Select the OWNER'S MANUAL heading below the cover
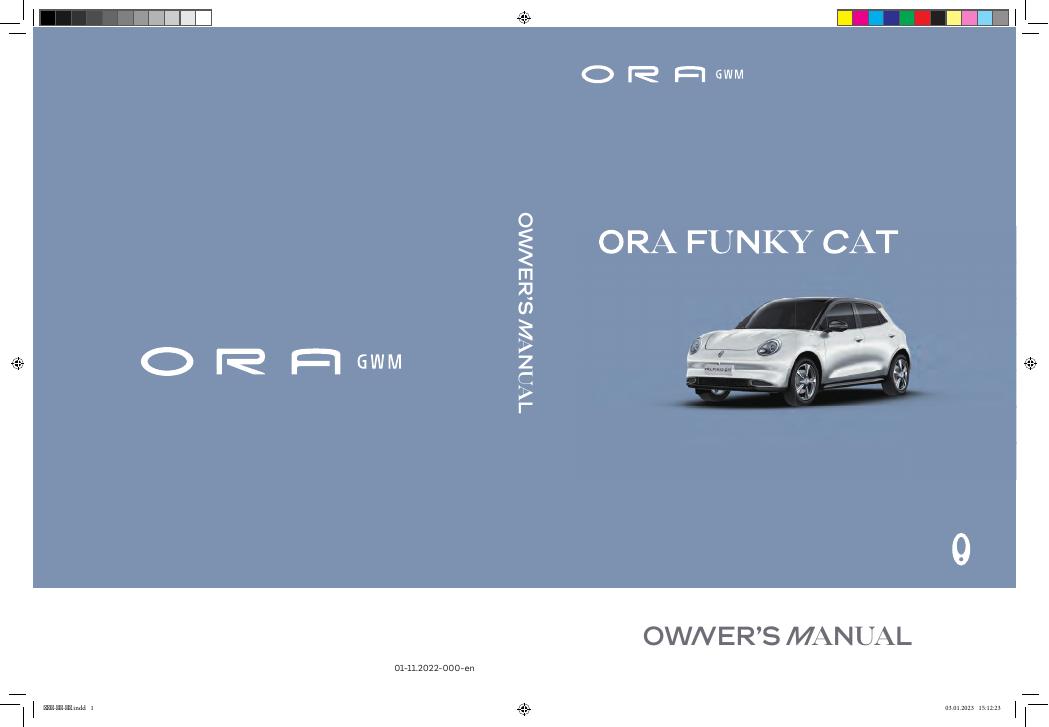Image resolution: width=1049 pixels, height=727 pixels. coord(776,634)
